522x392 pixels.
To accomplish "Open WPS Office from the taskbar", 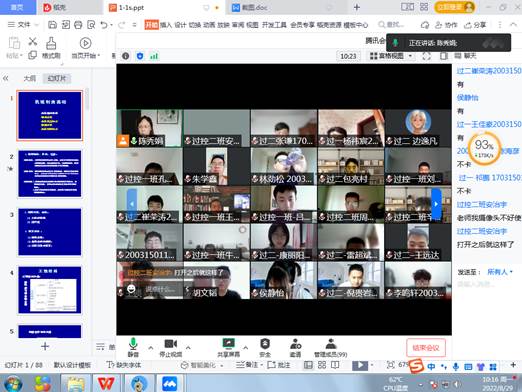I will [106, 383].
